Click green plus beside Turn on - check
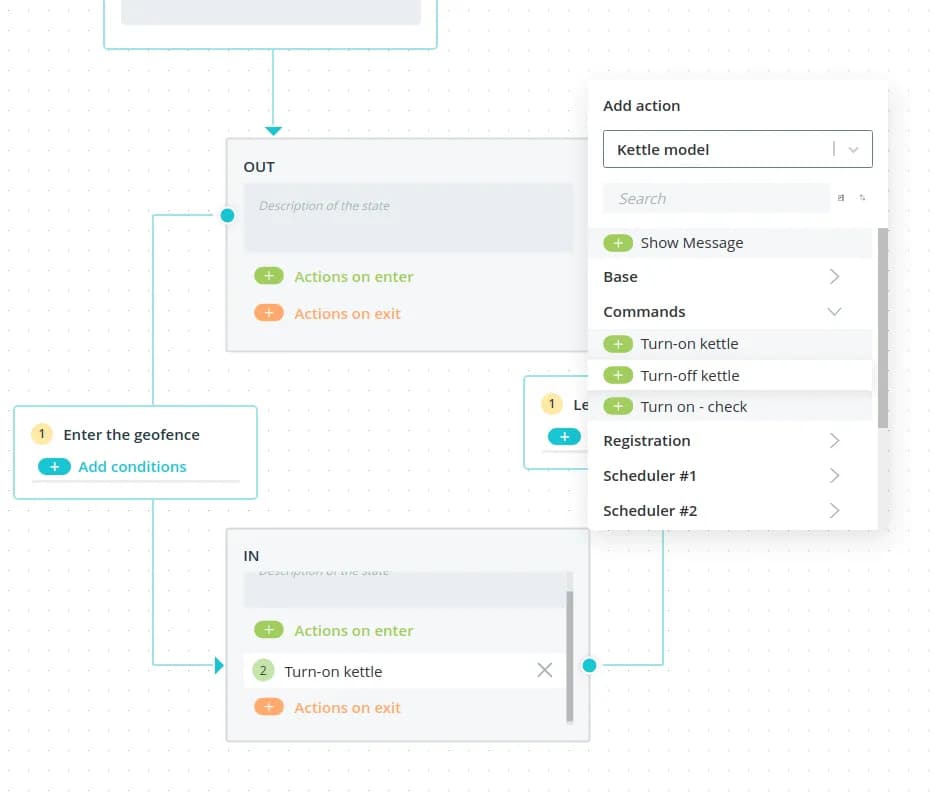Screen dimensions: 936x801 [x=617, y=407]
